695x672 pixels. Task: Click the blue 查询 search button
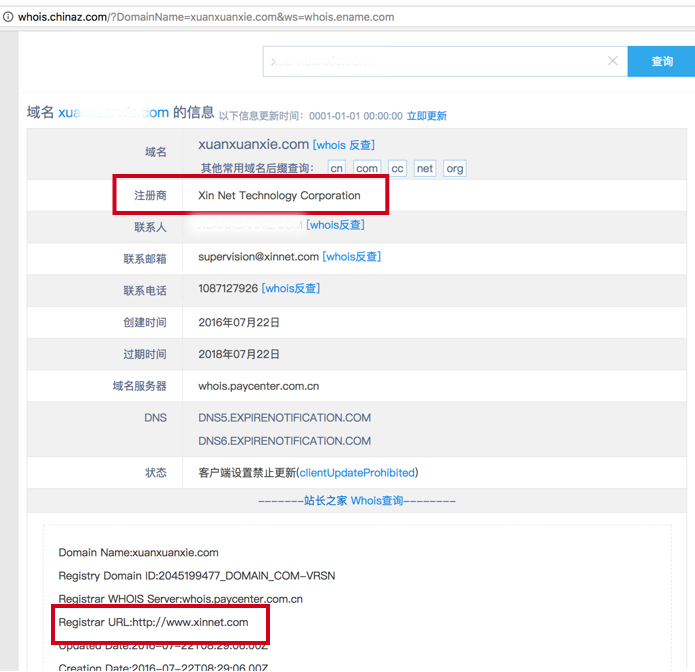[661, 61]
